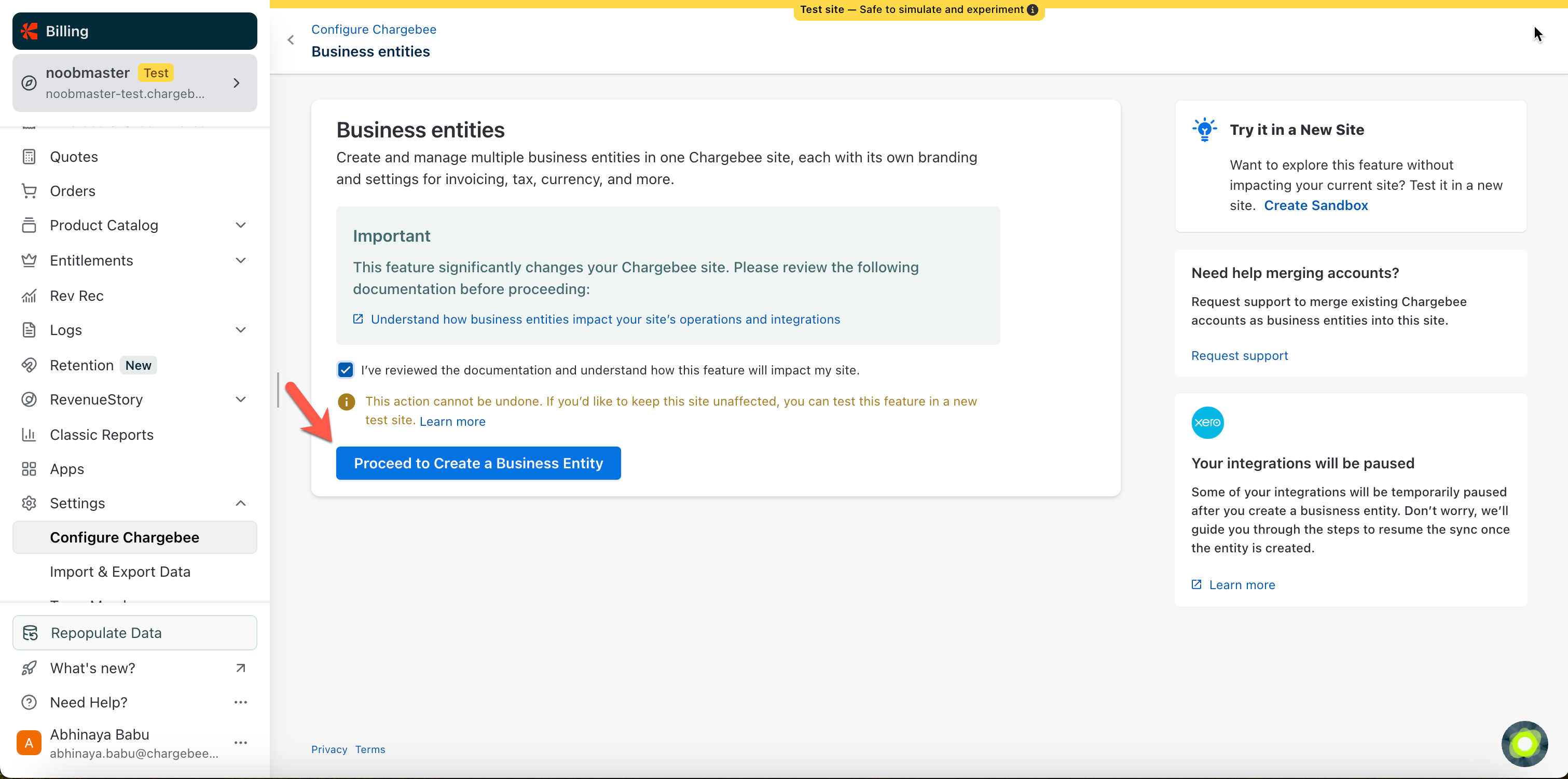1568x779 pixels.
Task: Click the Quotes sidebar icon
Action: click(x=29, y=157)
